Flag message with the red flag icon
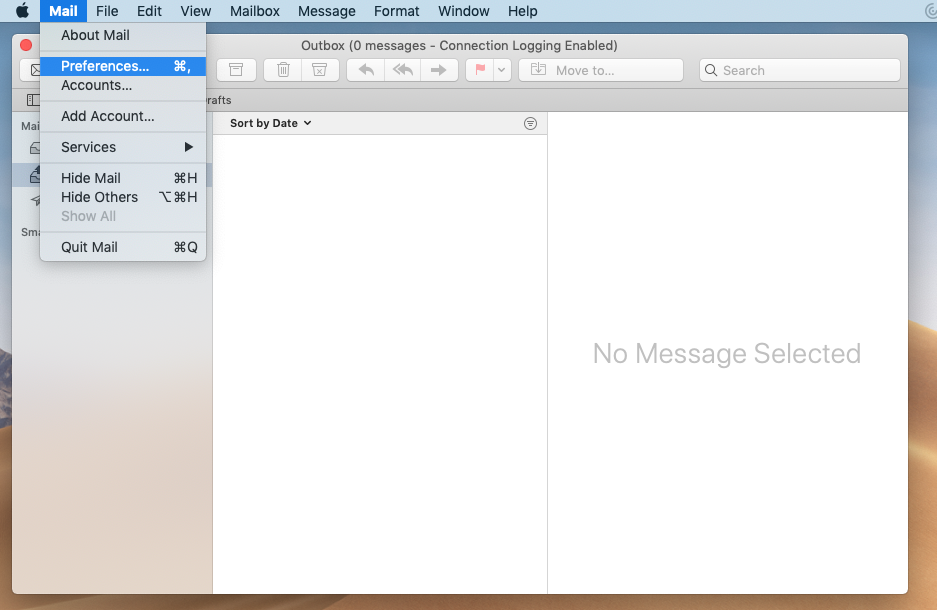 point(480,70)
